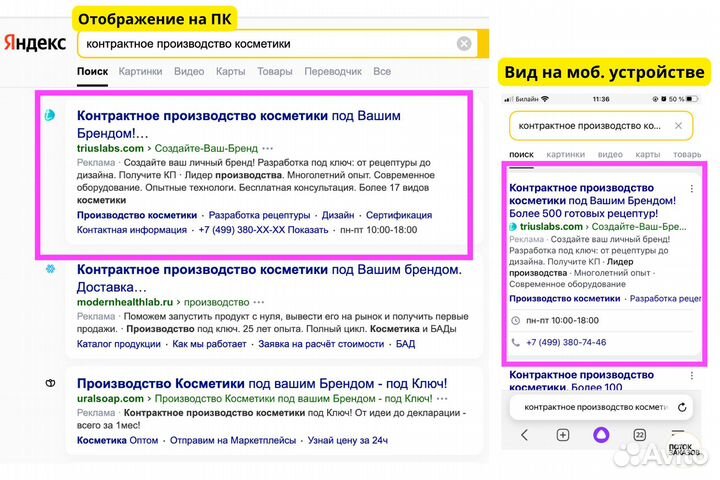This screenshot has width=720, height=480.
Task: Click the Яндекс logo
Action: (35, 43)
